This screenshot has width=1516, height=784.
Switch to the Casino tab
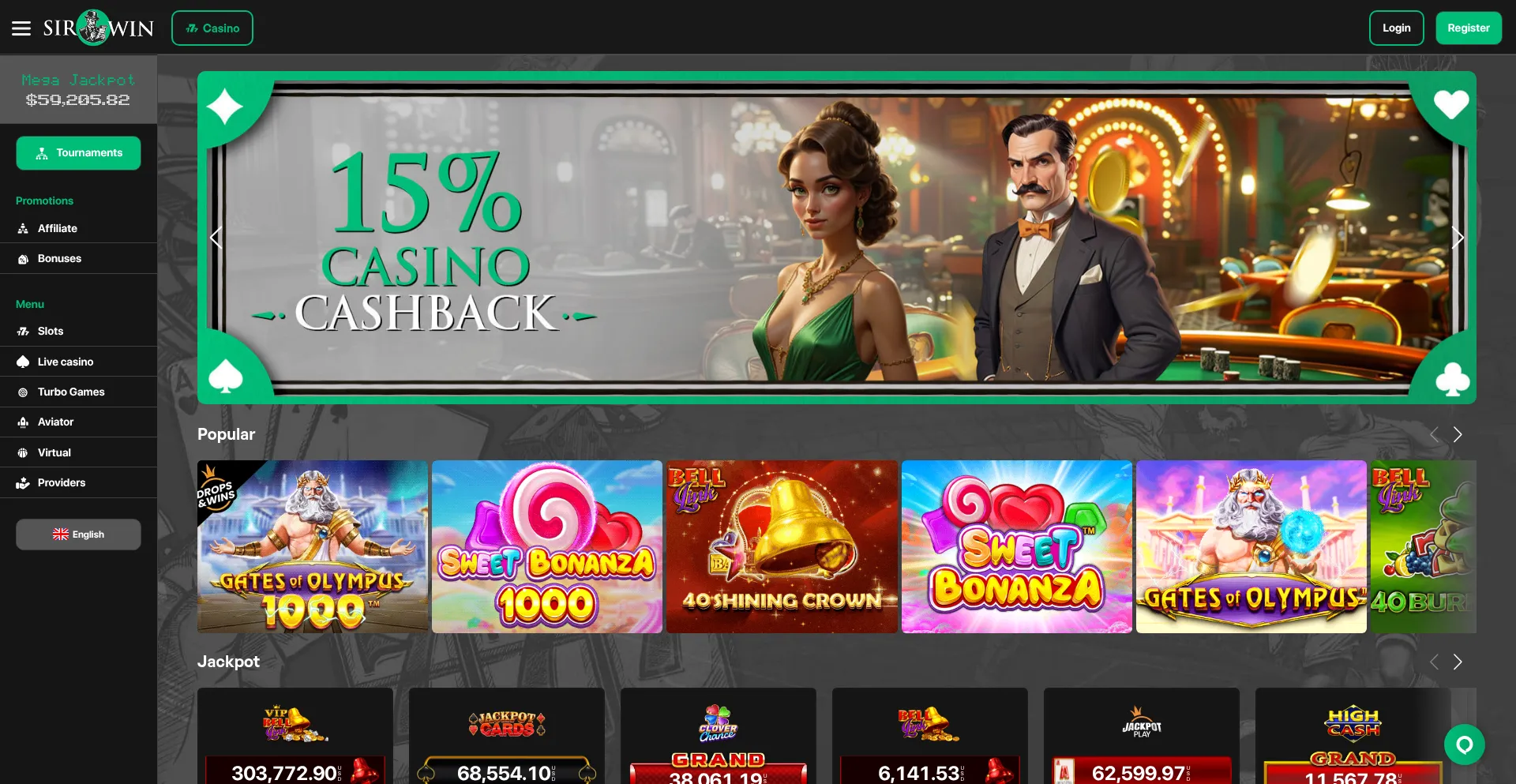[212, 28]
